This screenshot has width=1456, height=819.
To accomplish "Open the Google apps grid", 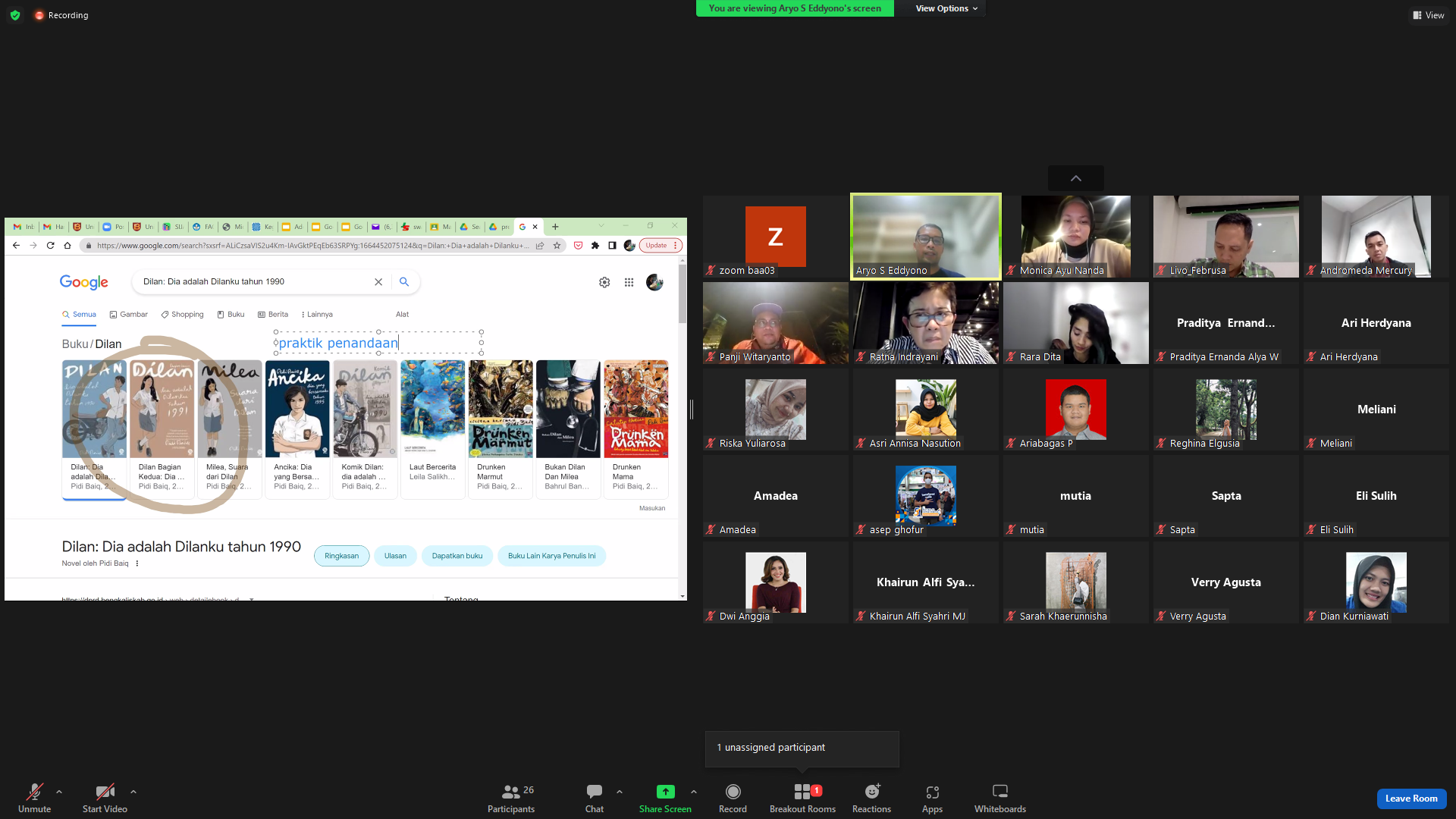I will (x=629, y=282).
